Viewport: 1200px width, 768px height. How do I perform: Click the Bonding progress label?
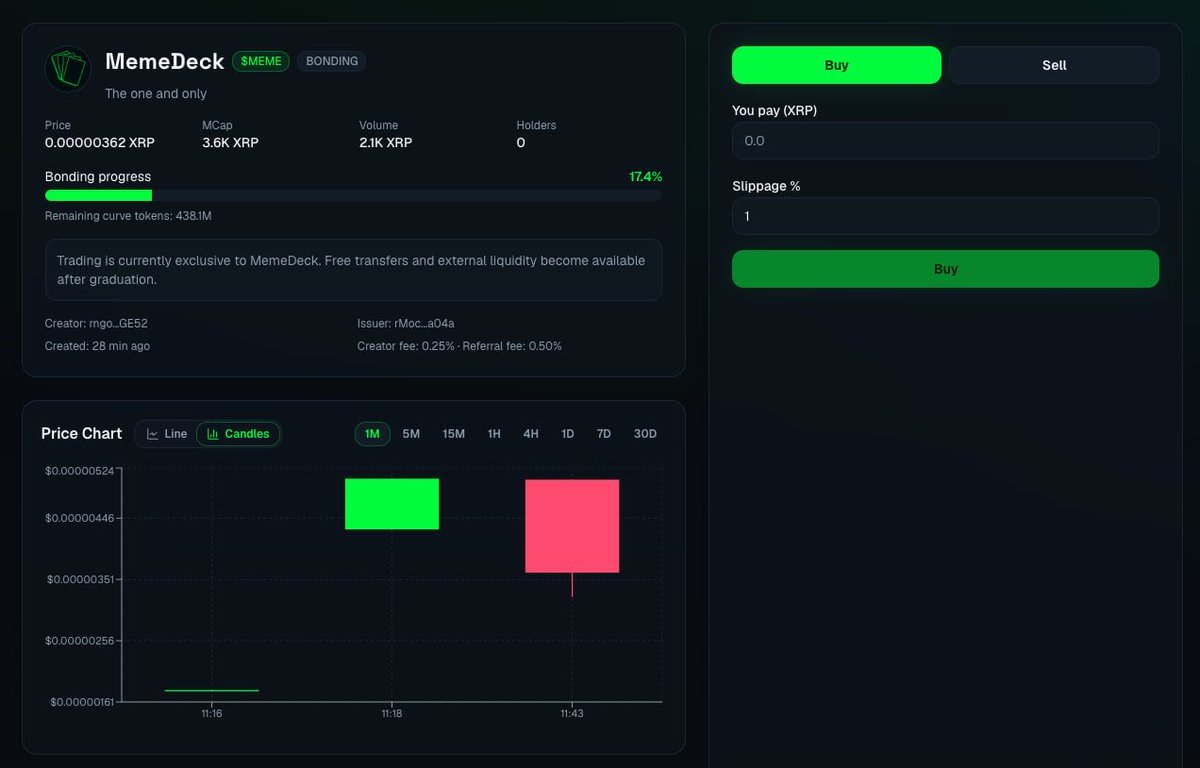[98, 177]
